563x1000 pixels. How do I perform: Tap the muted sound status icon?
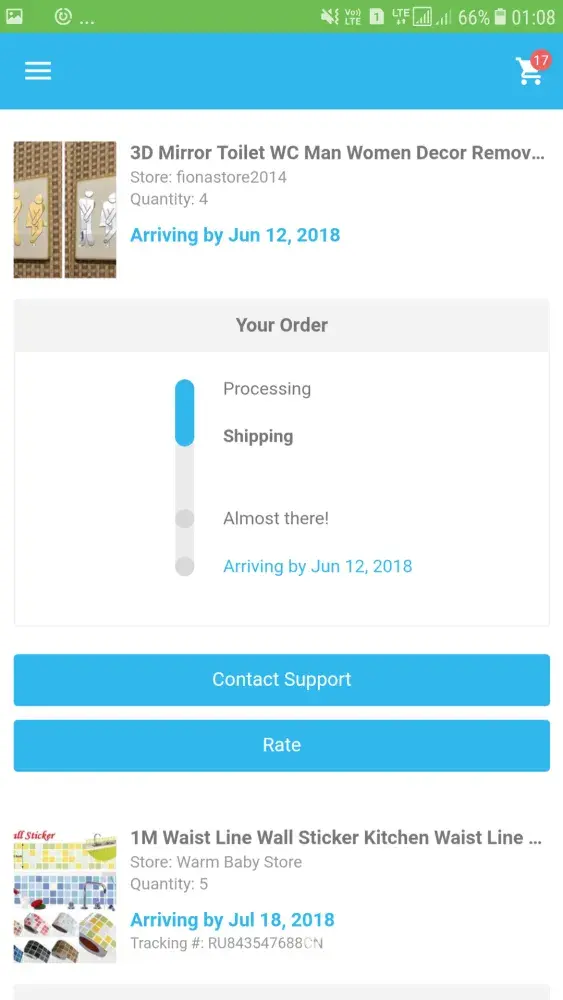(x=330, y=17)
